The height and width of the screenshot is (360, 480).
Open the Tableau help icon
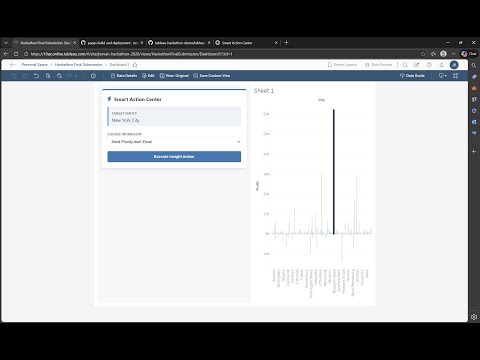click(429, 65)
